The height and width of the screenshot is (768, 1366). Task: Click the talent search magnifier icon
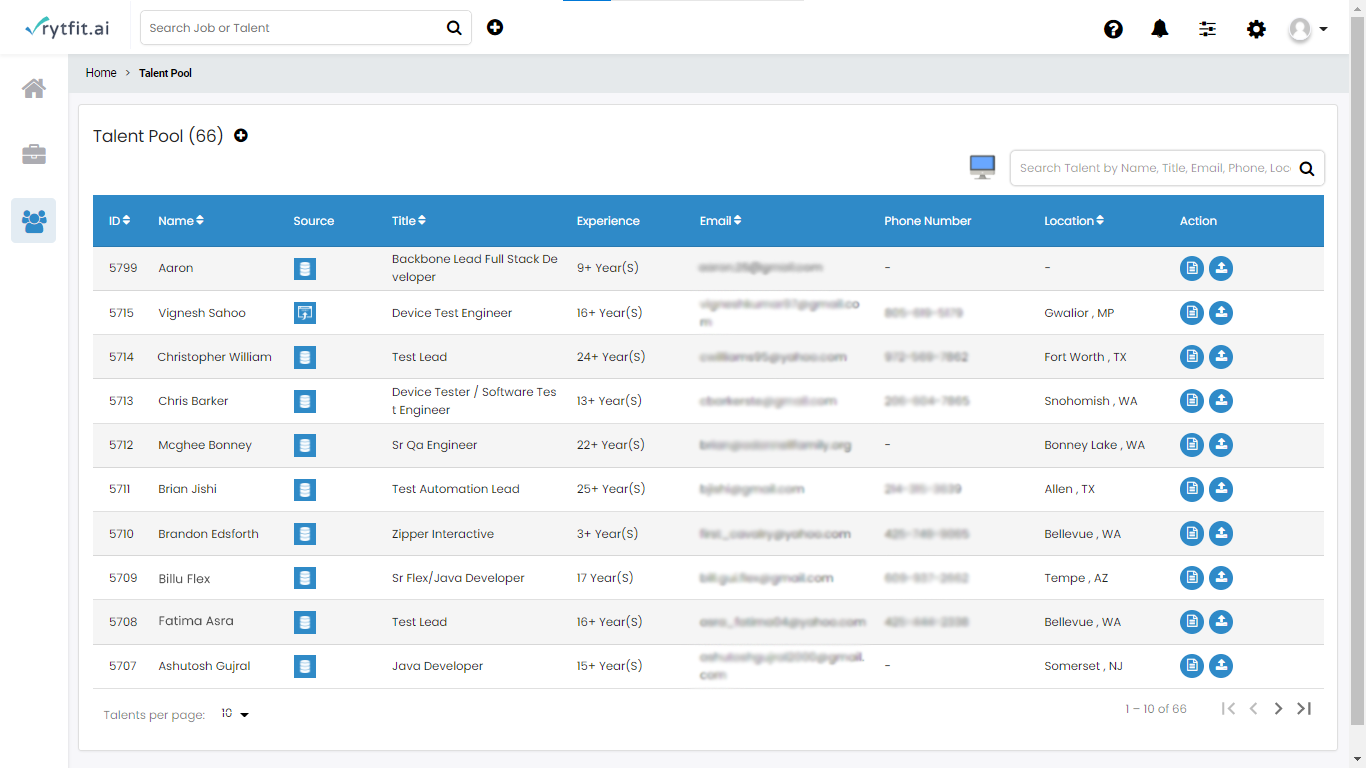point(1307,168)
